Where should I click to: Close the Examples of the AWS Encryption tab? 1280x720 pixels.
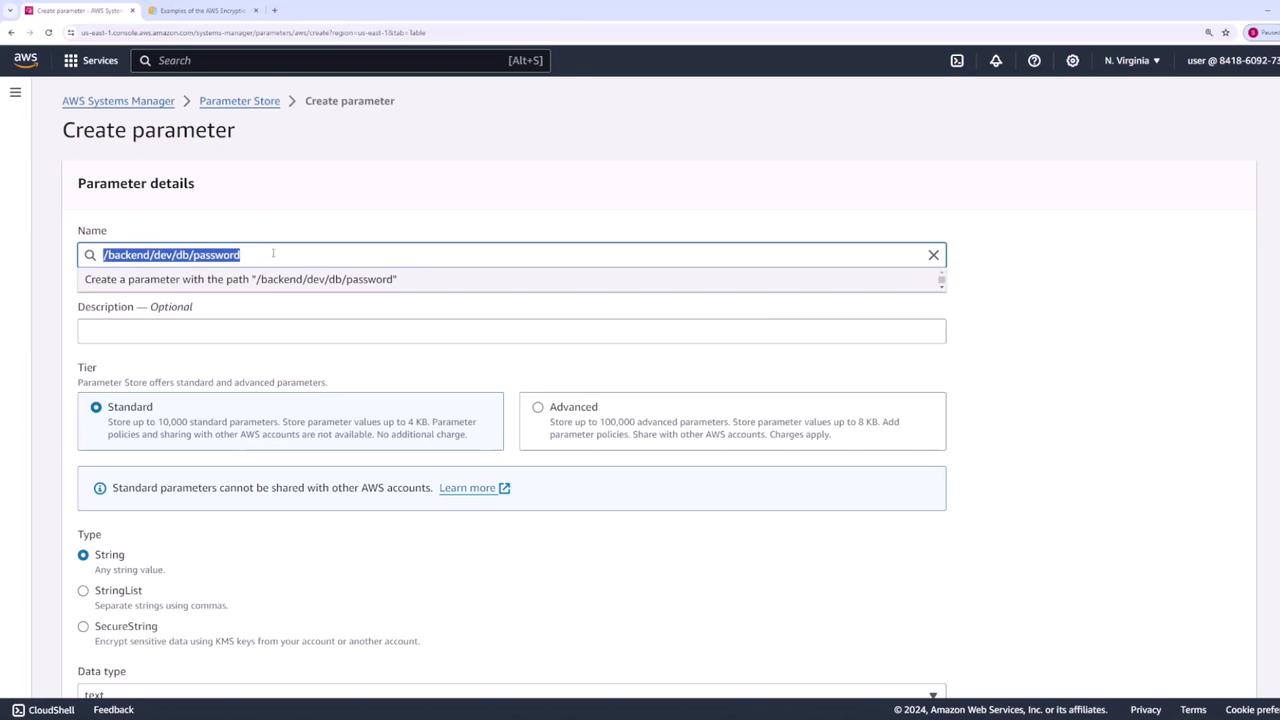tap(256, 10)
